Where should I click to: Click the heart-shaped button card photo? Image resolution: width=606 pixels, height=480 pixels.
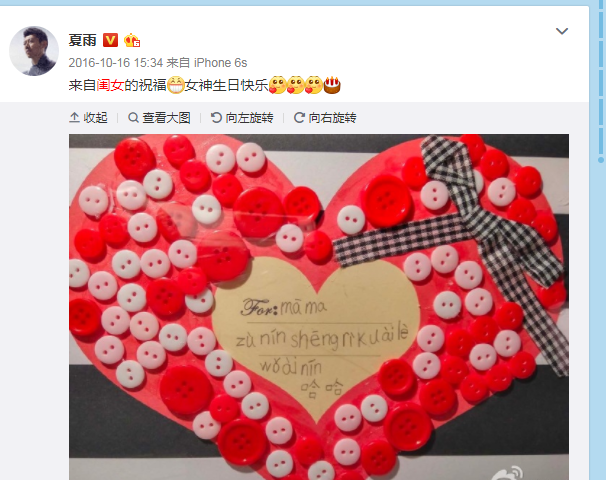pos(319,307)
